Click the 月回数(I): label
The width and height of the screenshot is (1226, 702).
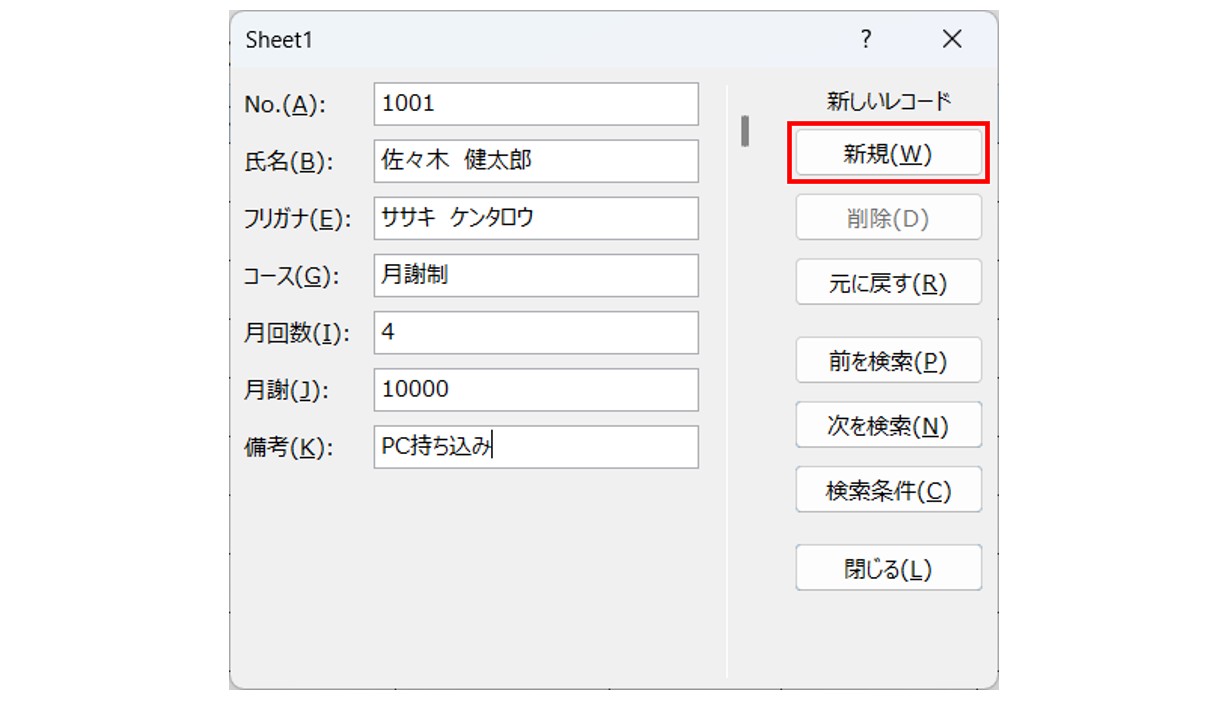[298, 334]
